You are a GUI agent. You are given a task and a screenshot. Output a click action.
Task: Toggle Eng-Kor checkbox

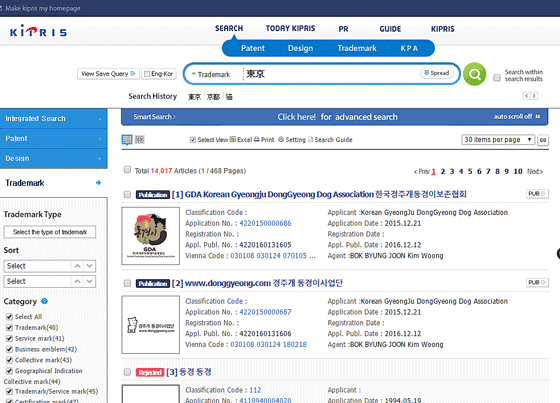147,74
